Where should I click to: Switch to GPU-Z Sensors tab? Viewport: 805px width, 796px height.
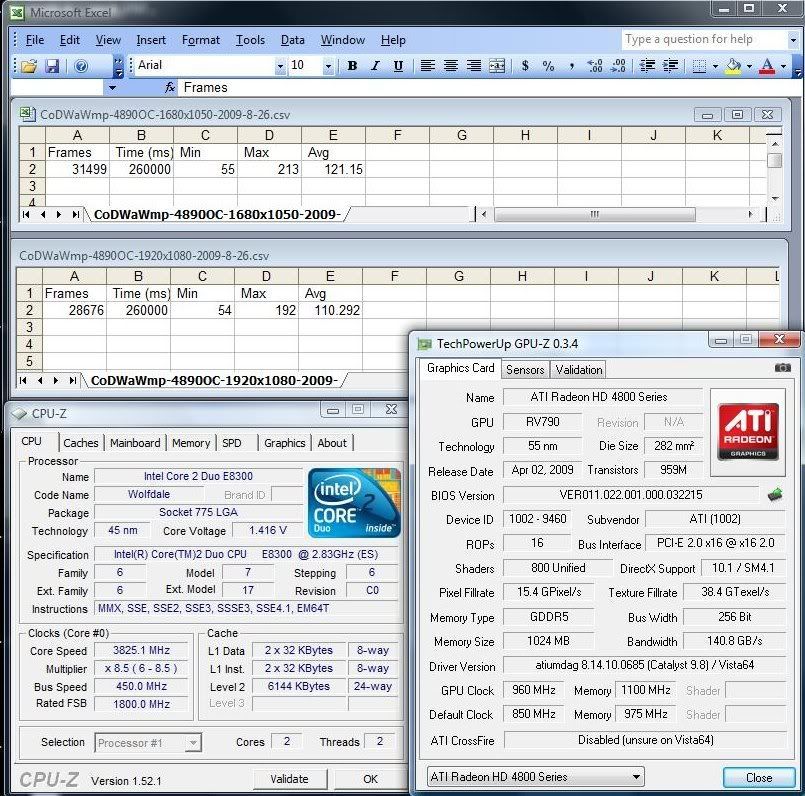(x=525, y=370)
